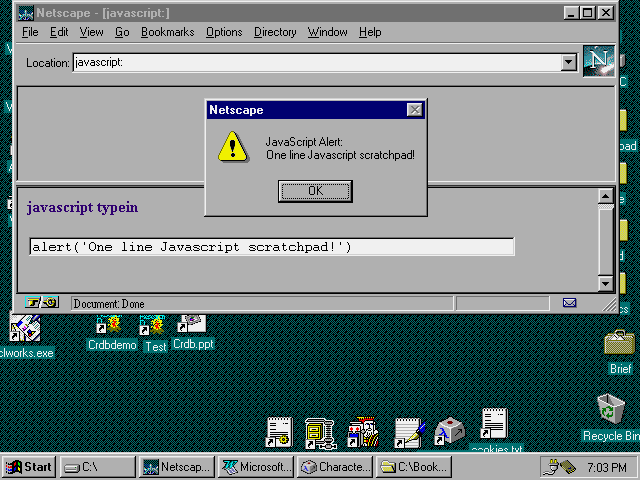Click the mail envelope icon in status bar
This screenshot has height=480, width=640.
[x=569, y=303]
